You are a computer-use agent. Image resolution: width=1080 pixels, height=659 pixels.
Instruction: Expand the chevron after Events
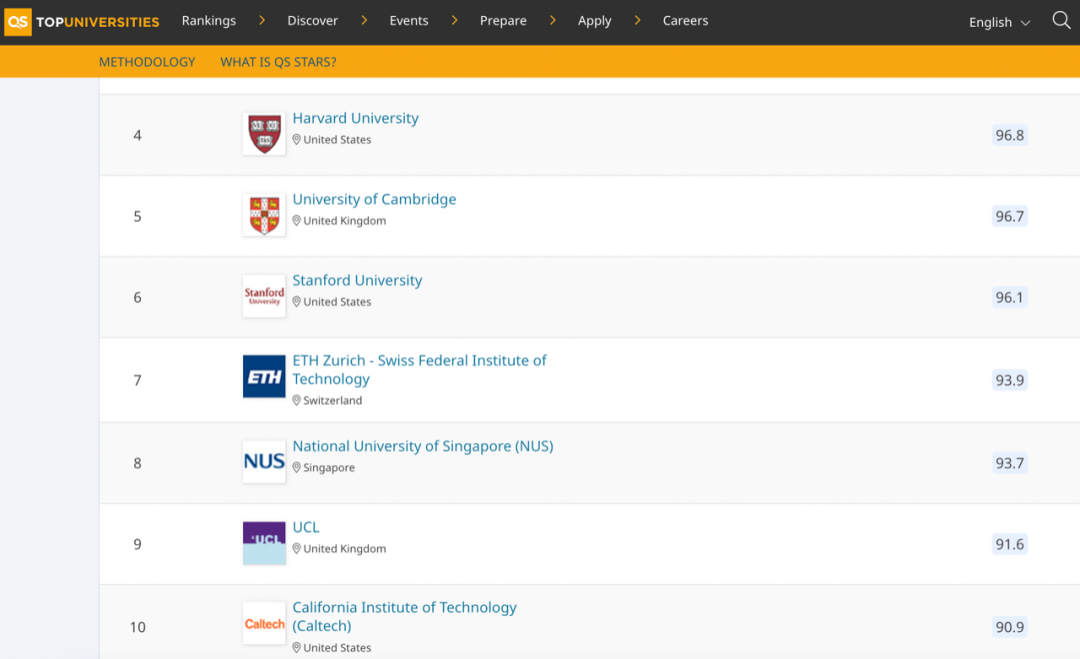pyautogui.click(x=455, y=21)
